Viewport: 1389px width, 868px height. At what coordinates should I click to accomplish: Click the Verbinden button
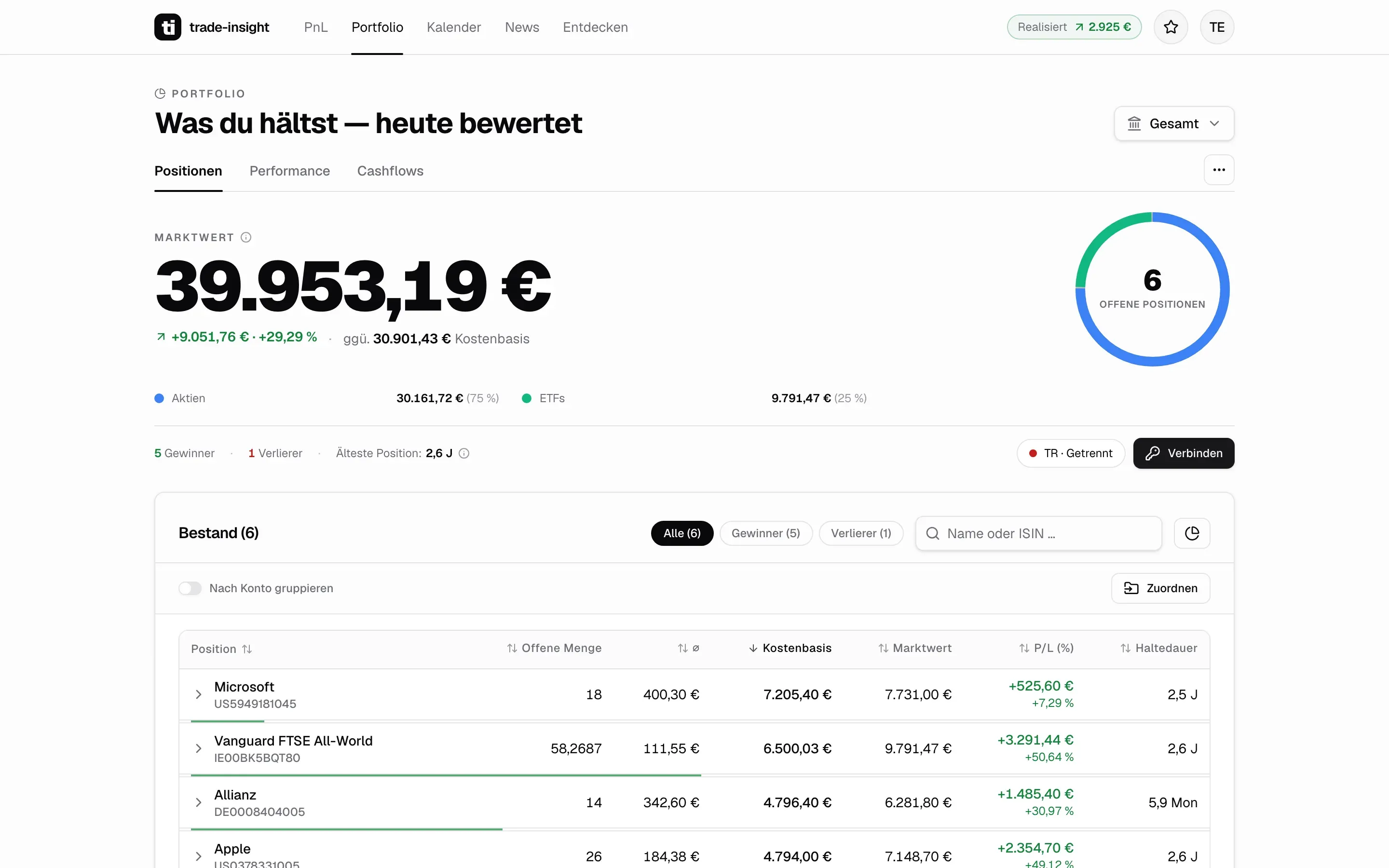[x=1184, y=453]
